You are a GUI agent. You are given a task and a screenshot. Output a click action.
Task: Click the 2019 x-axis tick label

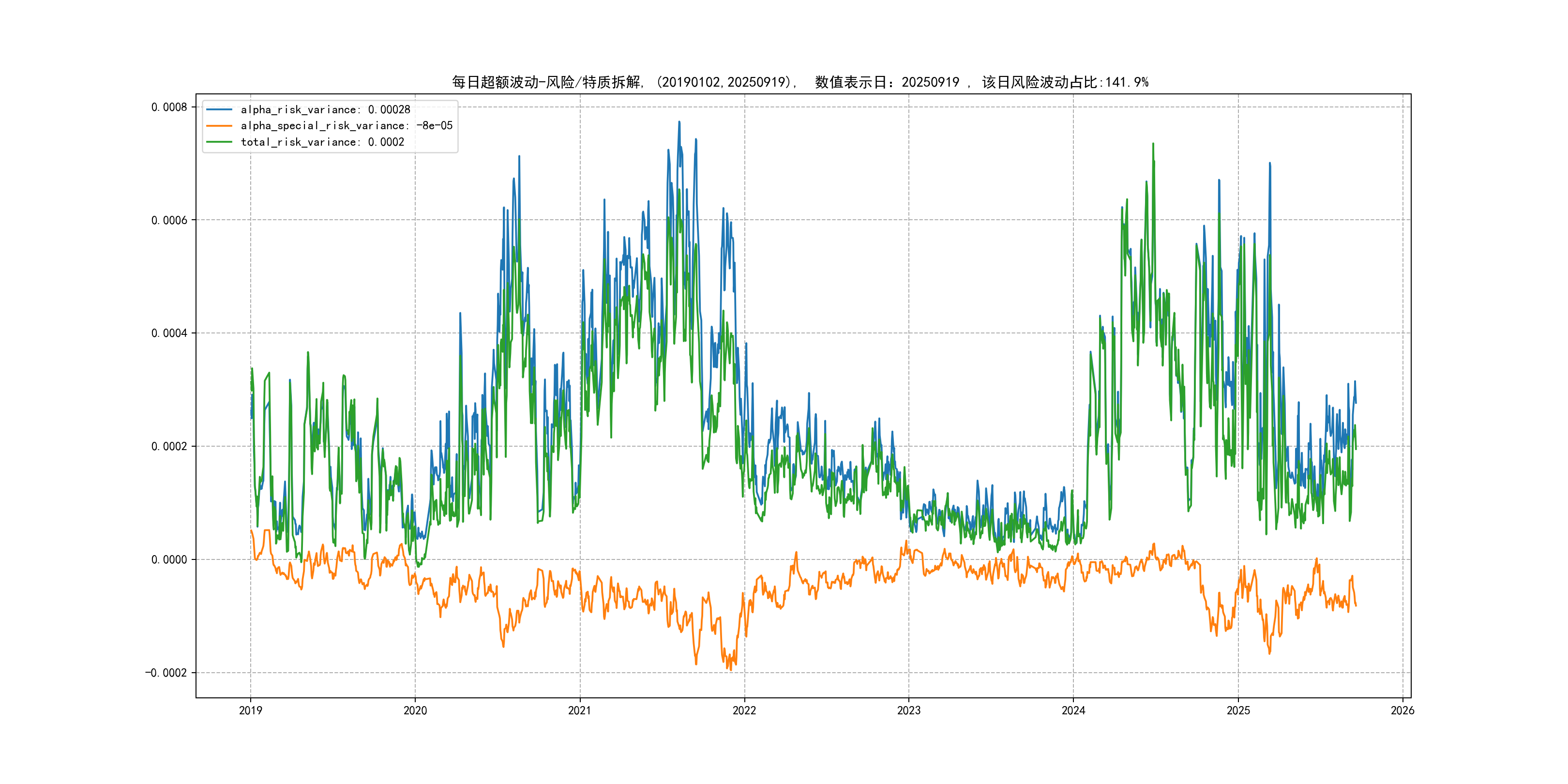pos(251,710)
